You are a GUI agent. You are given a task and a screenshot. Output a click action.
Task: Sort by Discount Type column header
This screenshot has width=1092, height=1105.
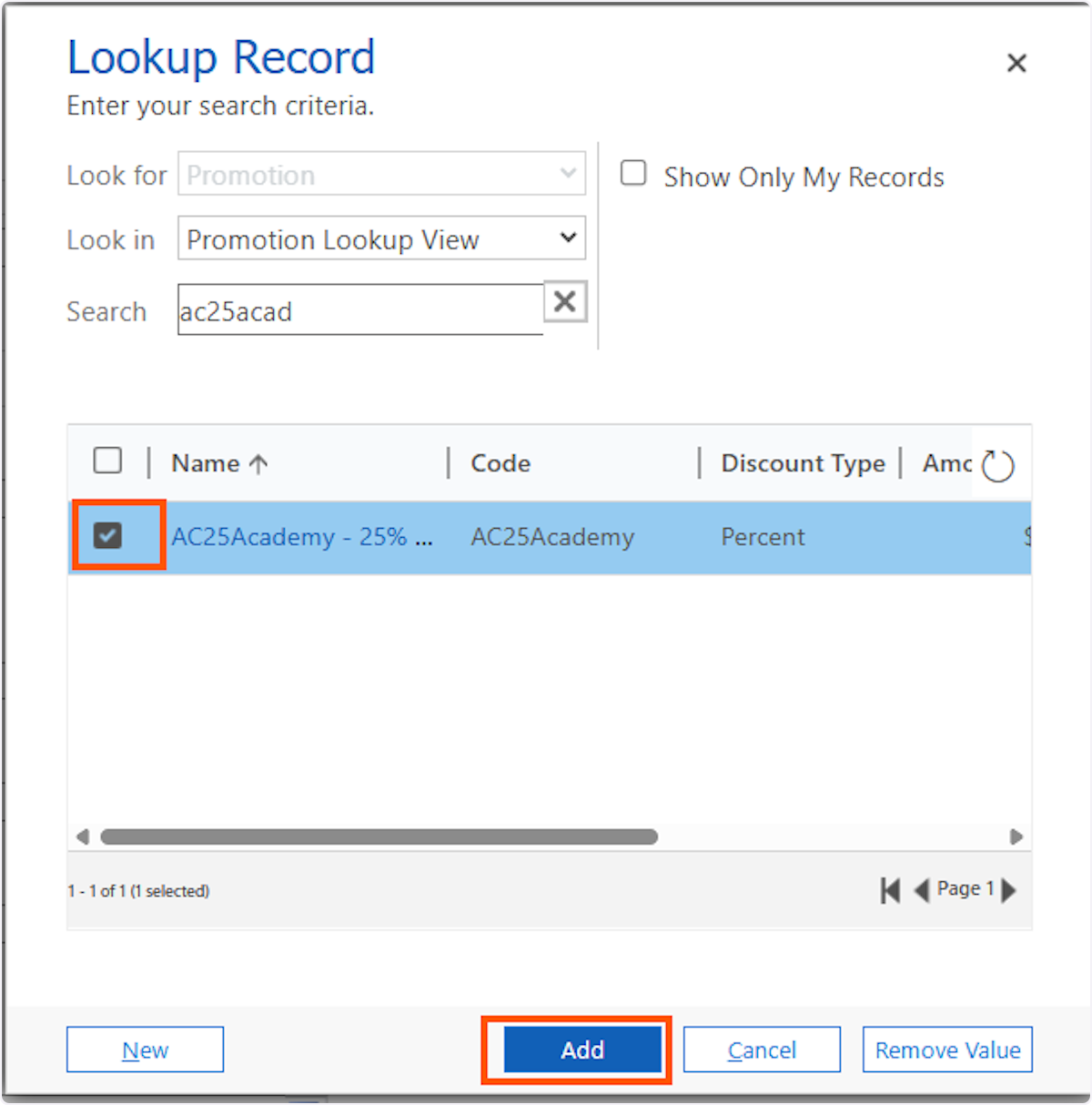click(803, 463)
